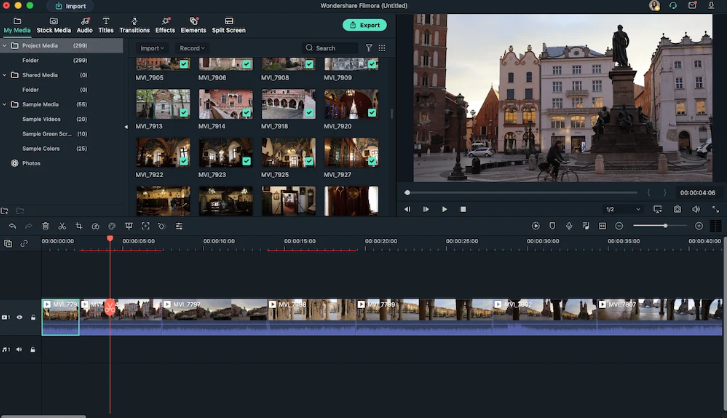Viewport: 727px width, 418px height.
Task: Click the fullscreen preview arrows icon
Action: coord(715,209)
